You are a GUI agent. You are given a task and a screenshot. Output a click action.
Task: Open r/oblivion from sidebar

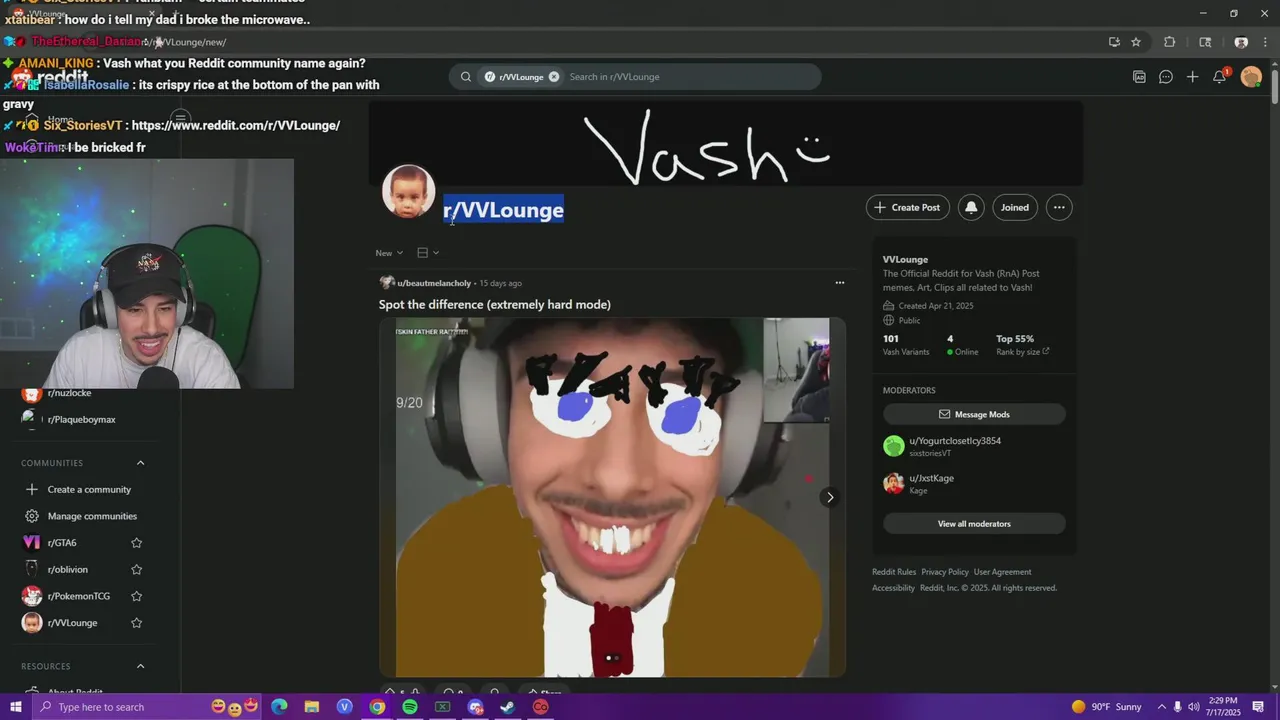click(68, 569)
